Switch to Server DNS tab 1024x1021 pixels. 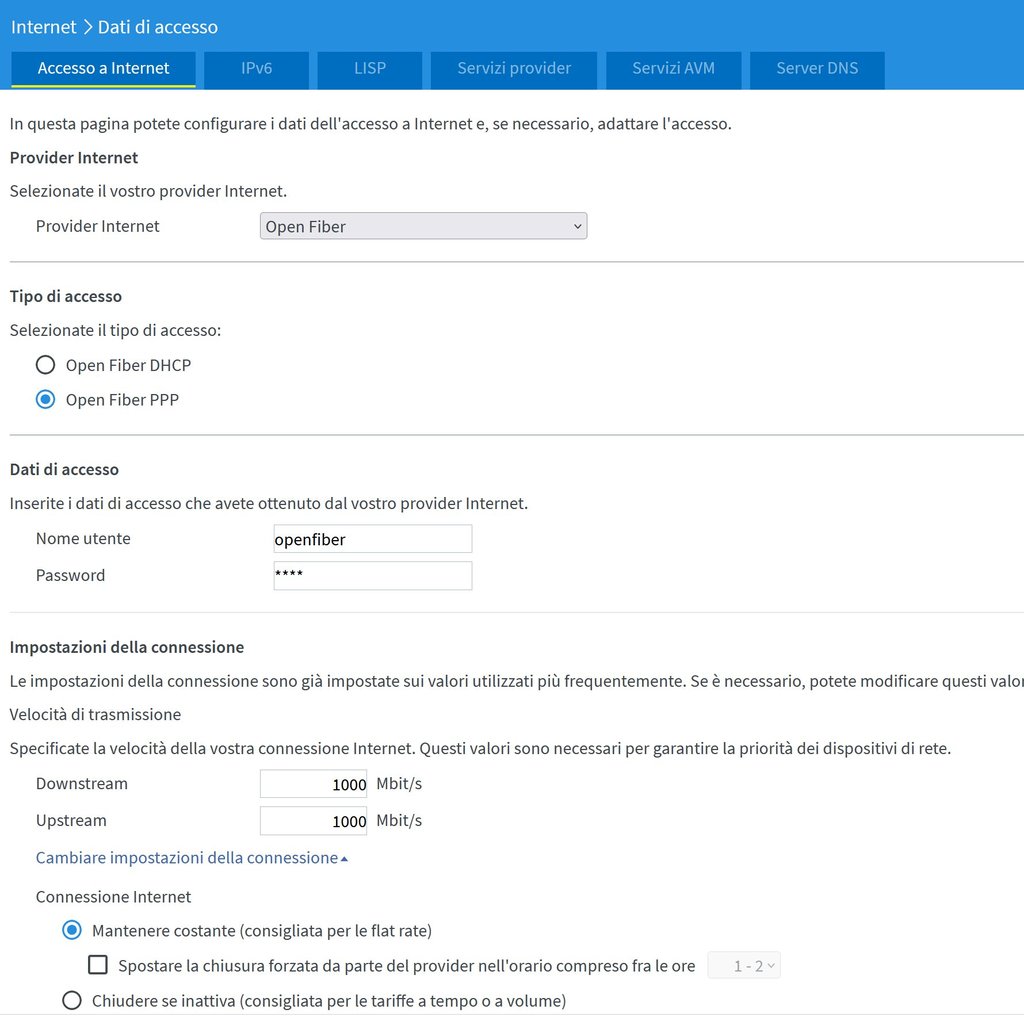click(816, 69)
